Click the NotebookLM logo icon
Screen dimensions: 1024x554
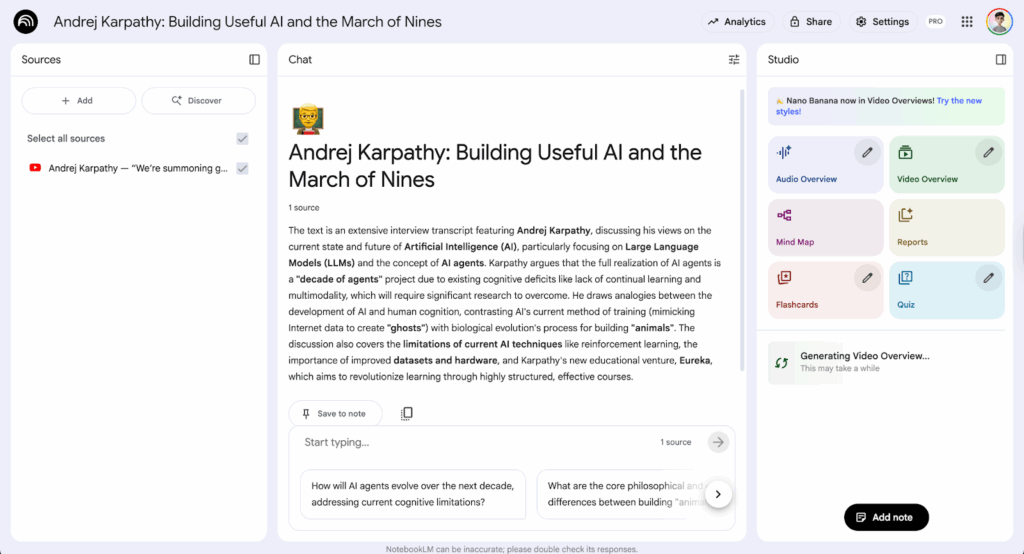point(26,22)
